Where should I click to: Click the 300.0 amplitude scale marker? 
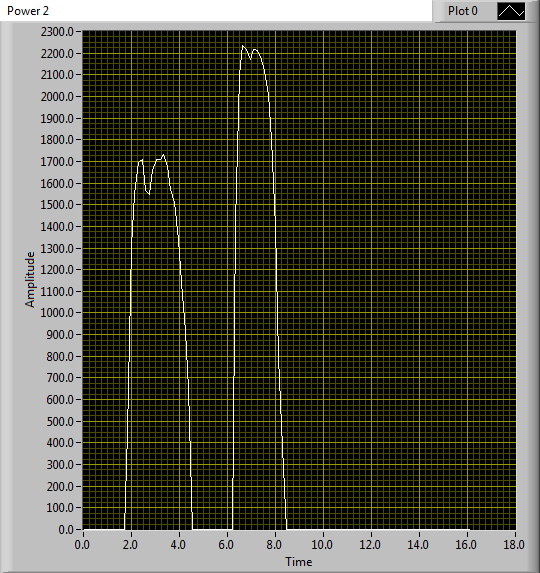tap(60, 464)
